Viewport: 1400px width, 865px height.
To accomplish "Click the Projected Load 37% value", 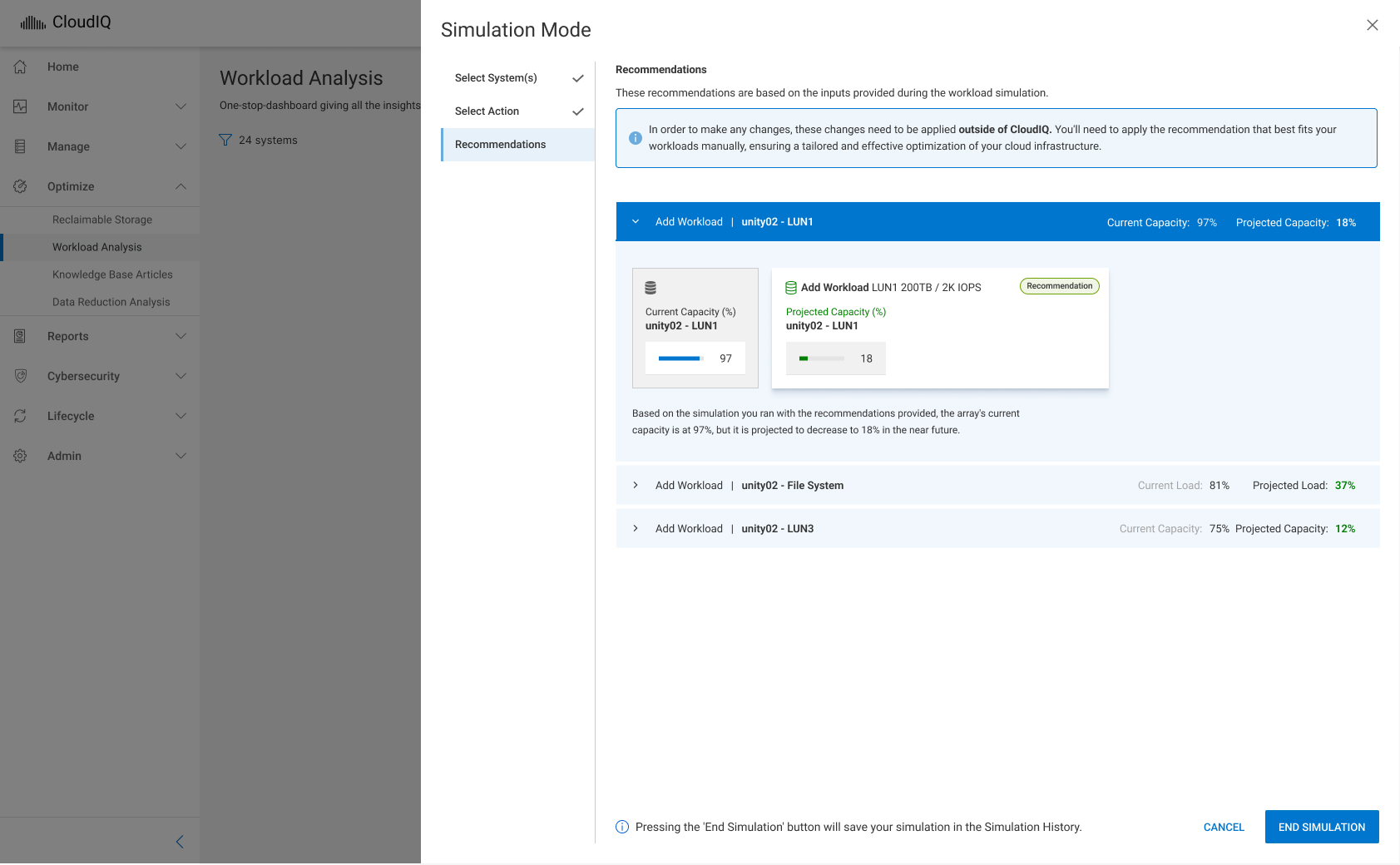I will click(1345, 486).
